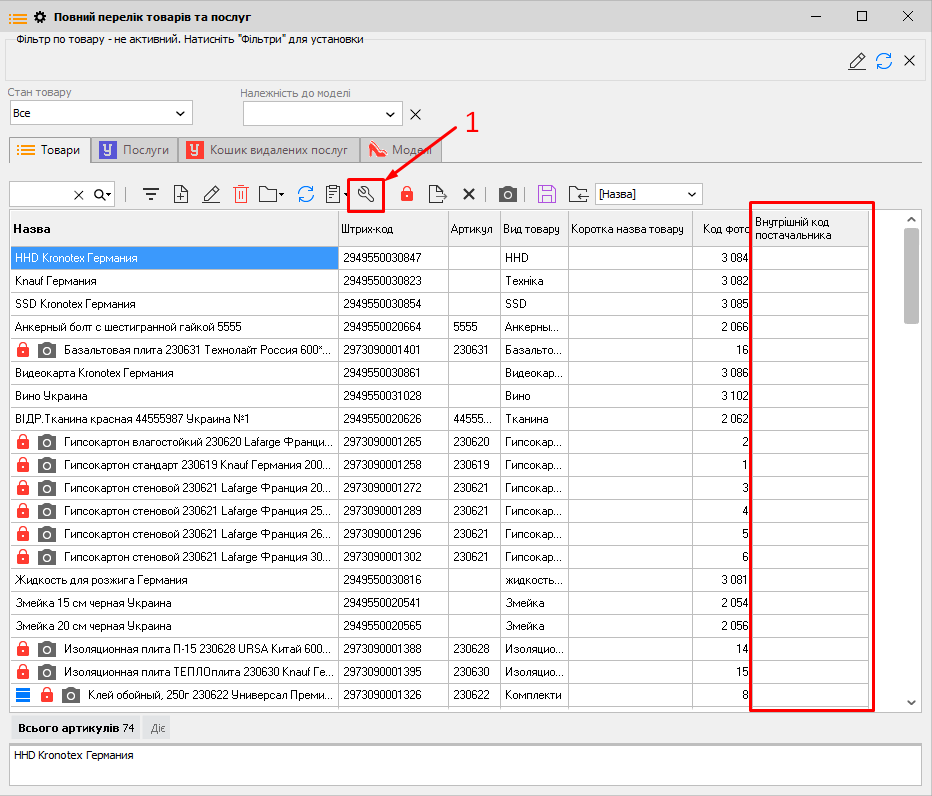Open the folder icon dropdown arrow

tap(282, 195)
